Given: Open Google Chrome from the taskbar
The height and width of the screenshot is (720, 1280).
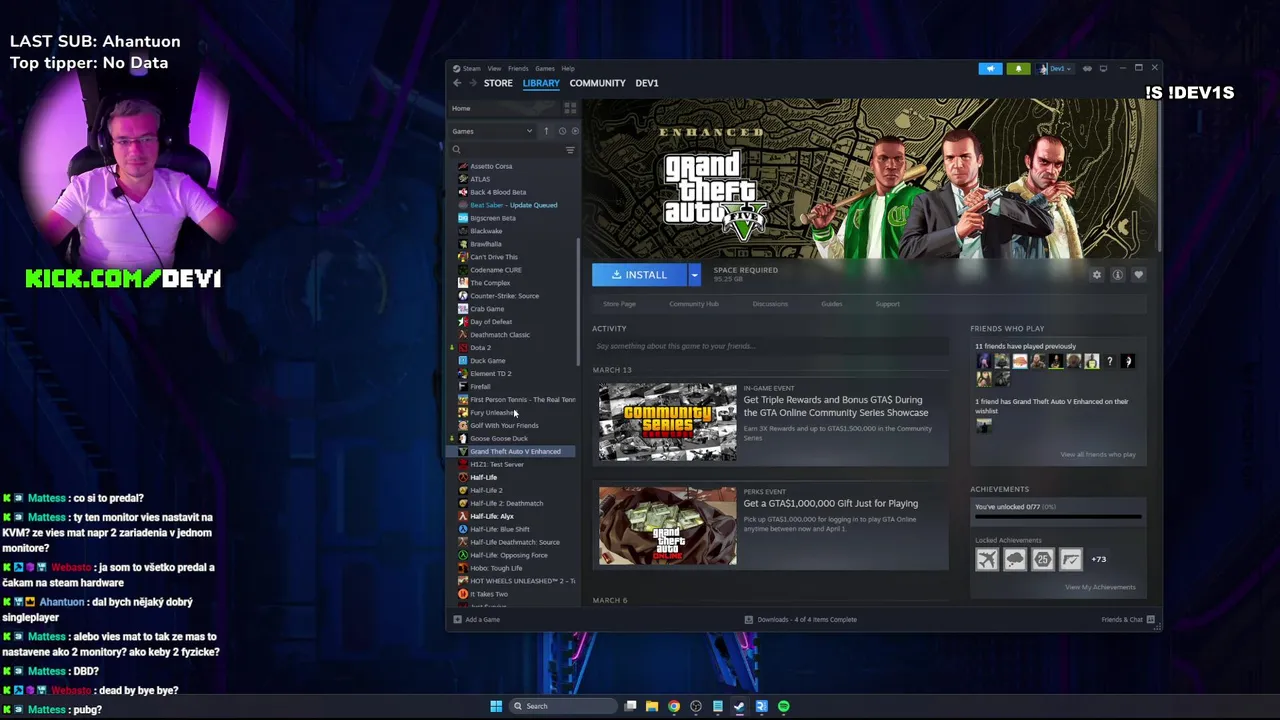Looking at the screenshot, I should 674,706.
